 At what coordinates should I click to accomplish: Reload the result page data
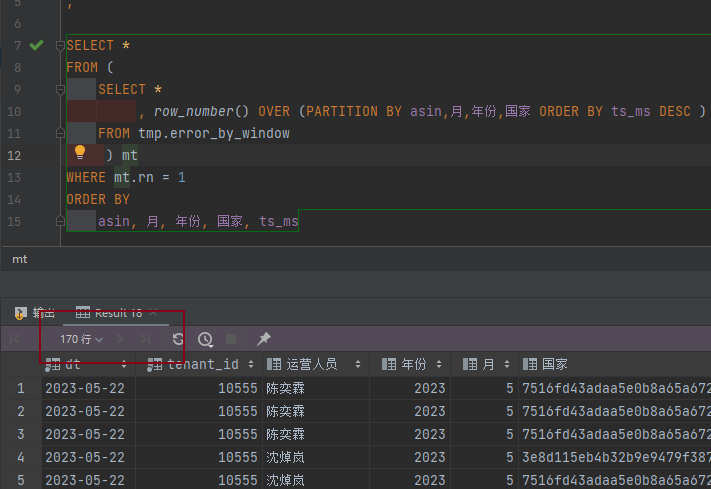178,339
